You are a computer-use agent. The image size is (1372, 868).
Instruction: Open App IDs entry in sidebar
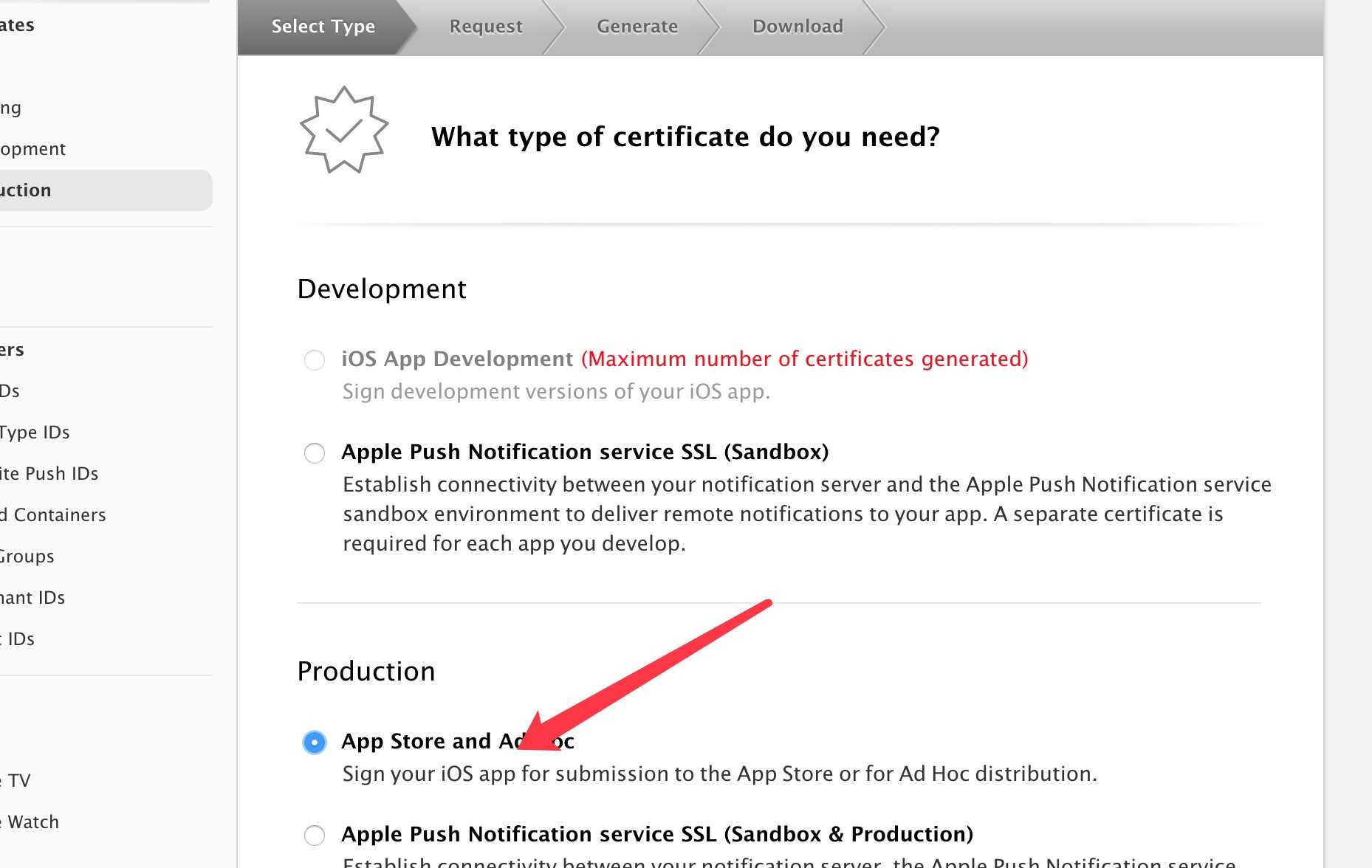(x=10, y=391)
